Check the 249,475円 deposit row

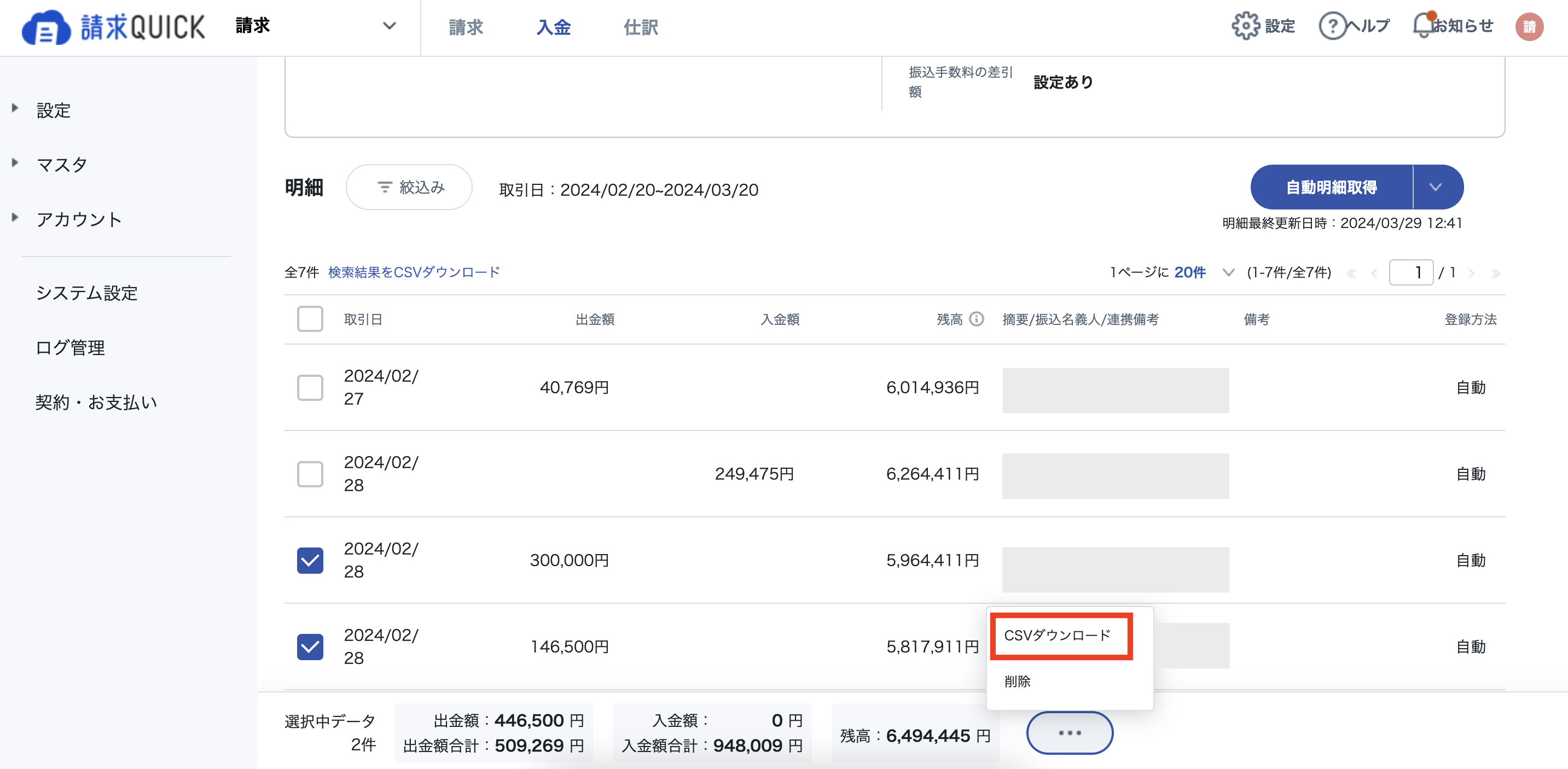coord(310,474)
